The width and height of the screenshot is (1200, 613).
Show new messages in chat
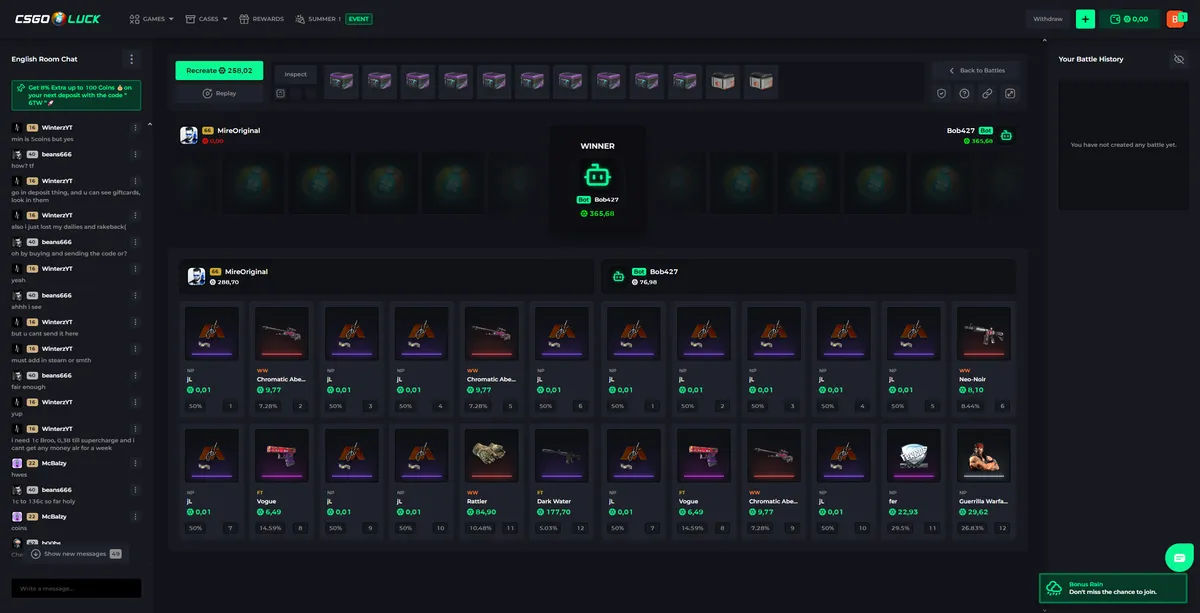point(76,553)
